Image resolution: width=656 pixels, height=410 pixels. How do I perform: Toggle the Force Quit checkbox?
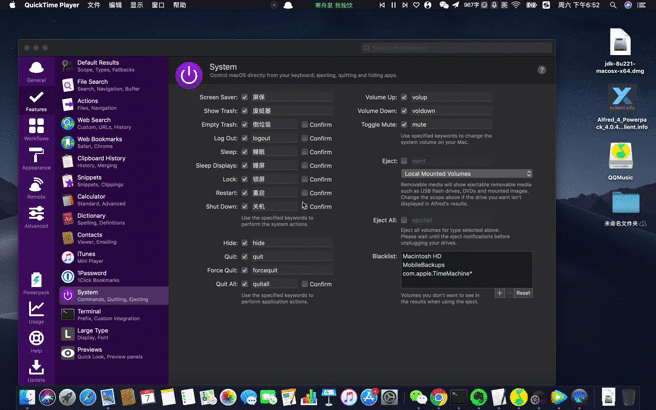click(x=245, y=270)
